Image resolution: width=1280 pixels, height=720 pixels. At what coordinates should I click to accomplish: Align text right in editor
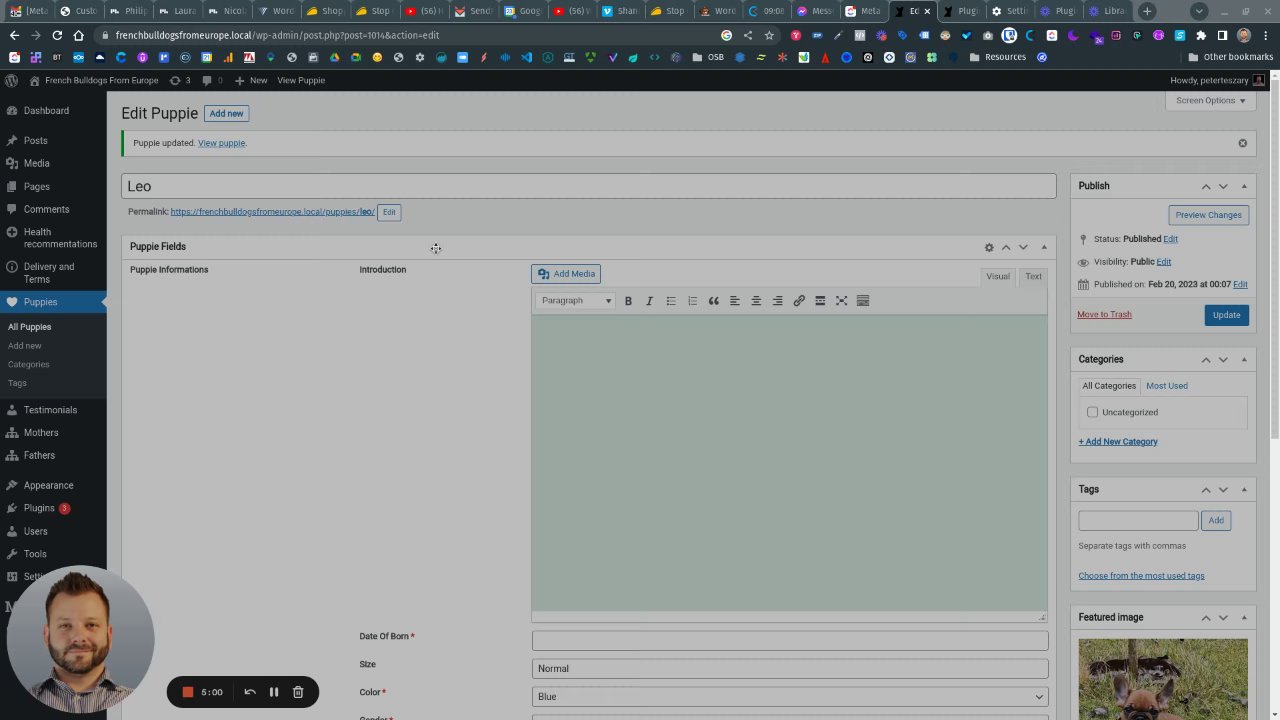point(777,301)
